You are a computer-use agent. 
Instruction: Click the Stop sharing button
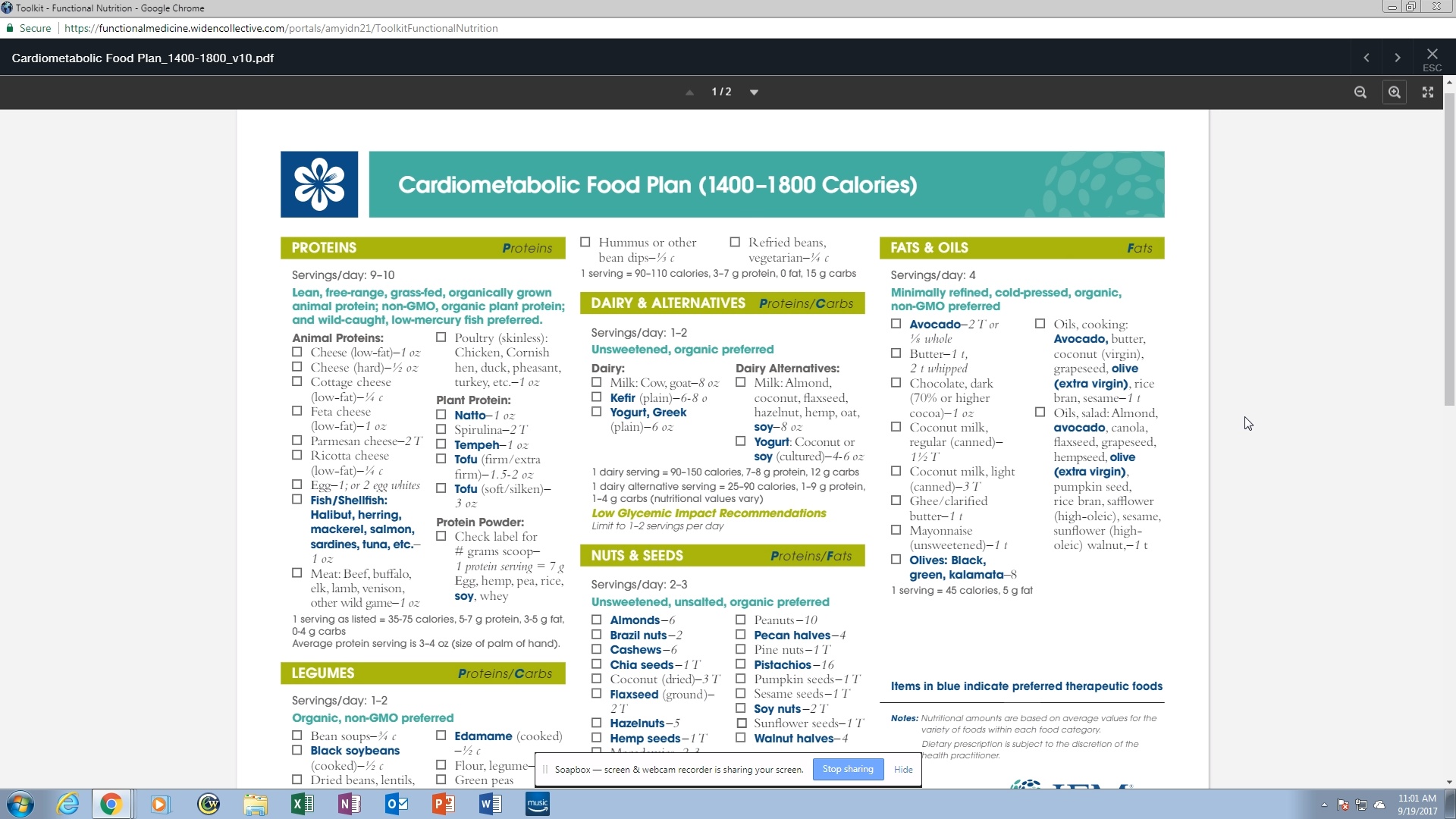point(848,769)
